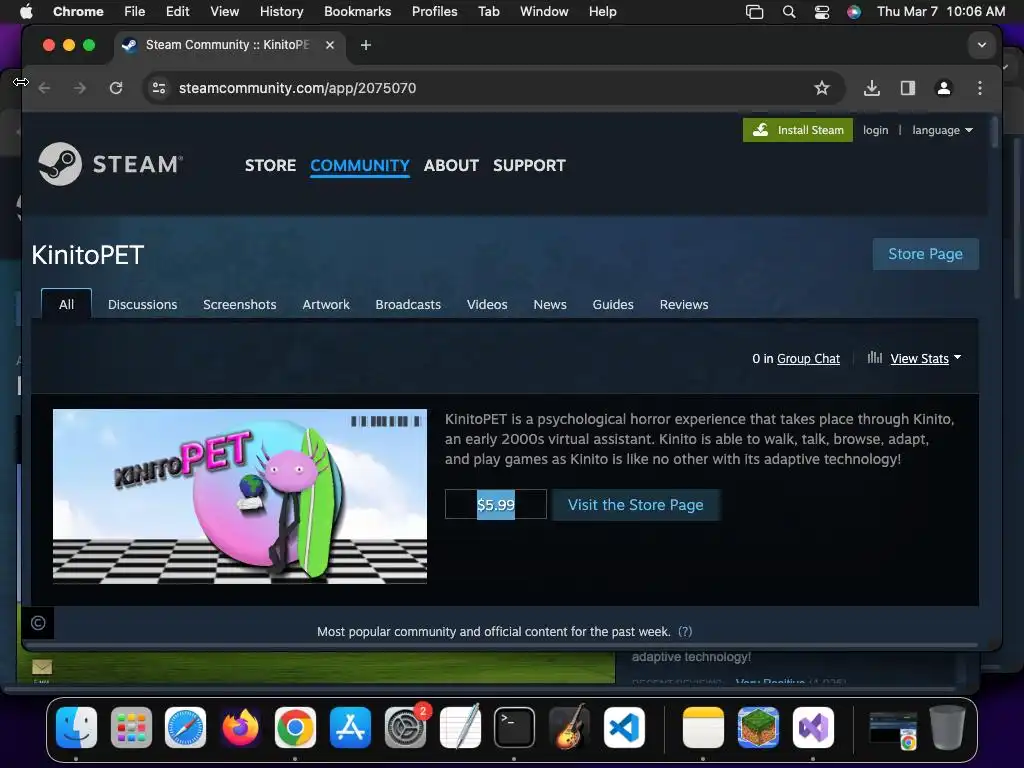The image size is (1024, 768).
Task: Open Safari from the Dock
Action: click(185, 727)
